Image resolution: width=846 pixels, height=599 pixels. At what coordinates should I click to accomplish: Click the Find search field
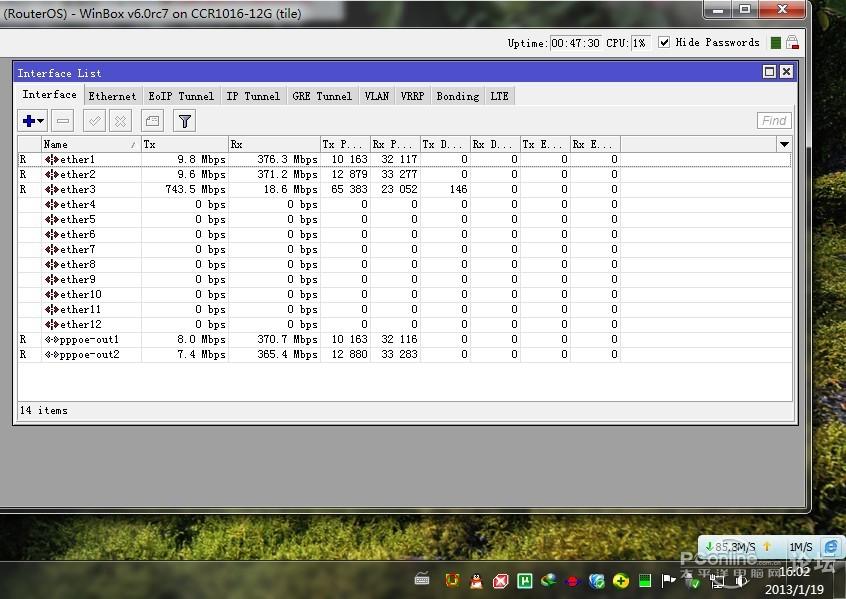tap(774, 120)
